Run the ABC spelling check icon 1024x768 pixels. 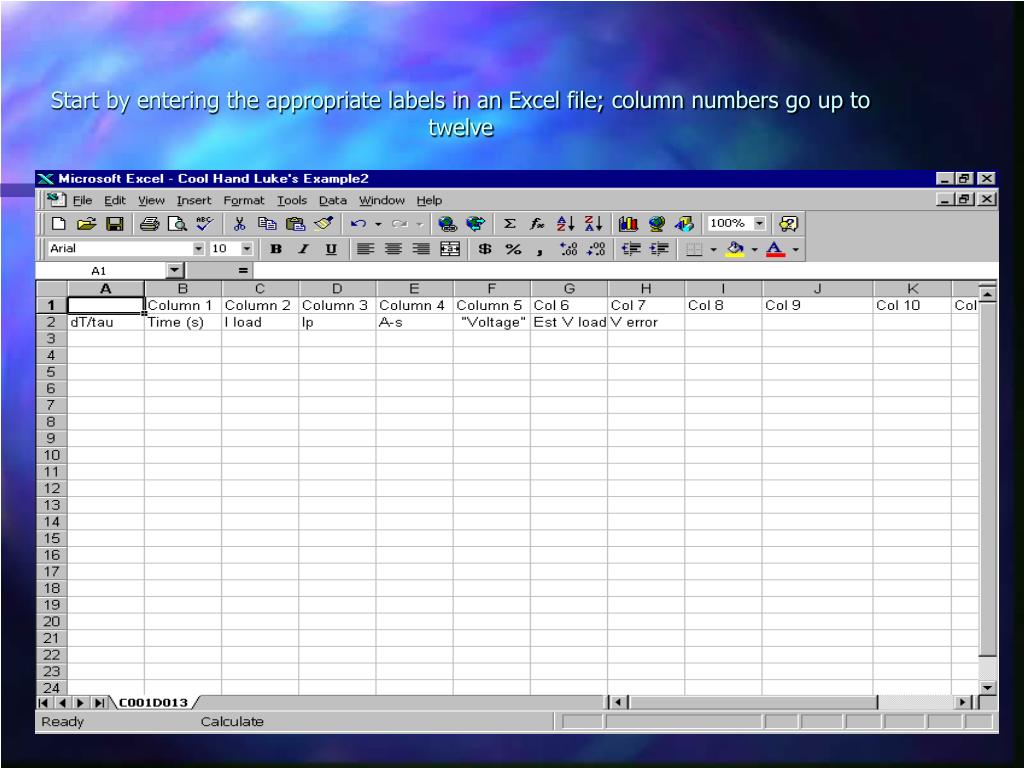(204, 224)
